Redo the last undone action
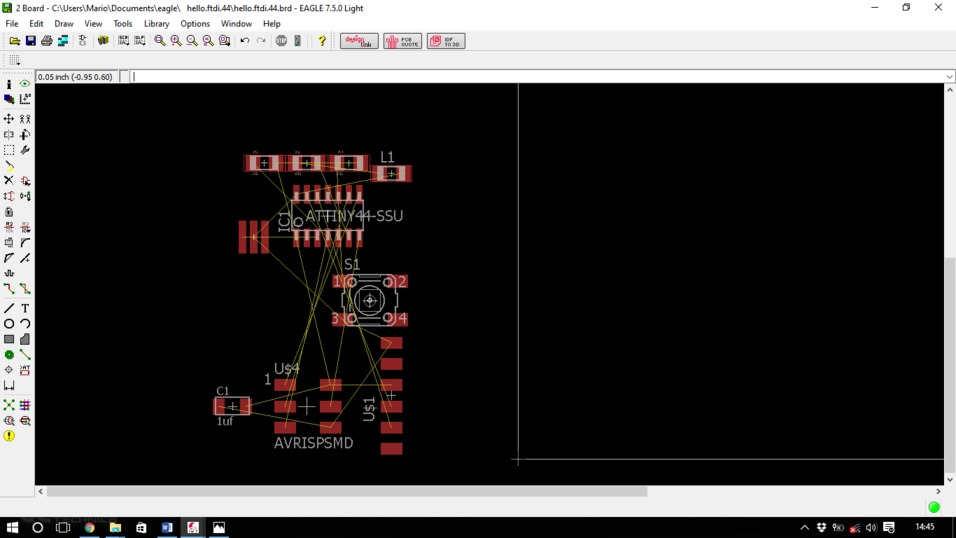The height and width of the screenshot is (538, 956). pos(261,41)
